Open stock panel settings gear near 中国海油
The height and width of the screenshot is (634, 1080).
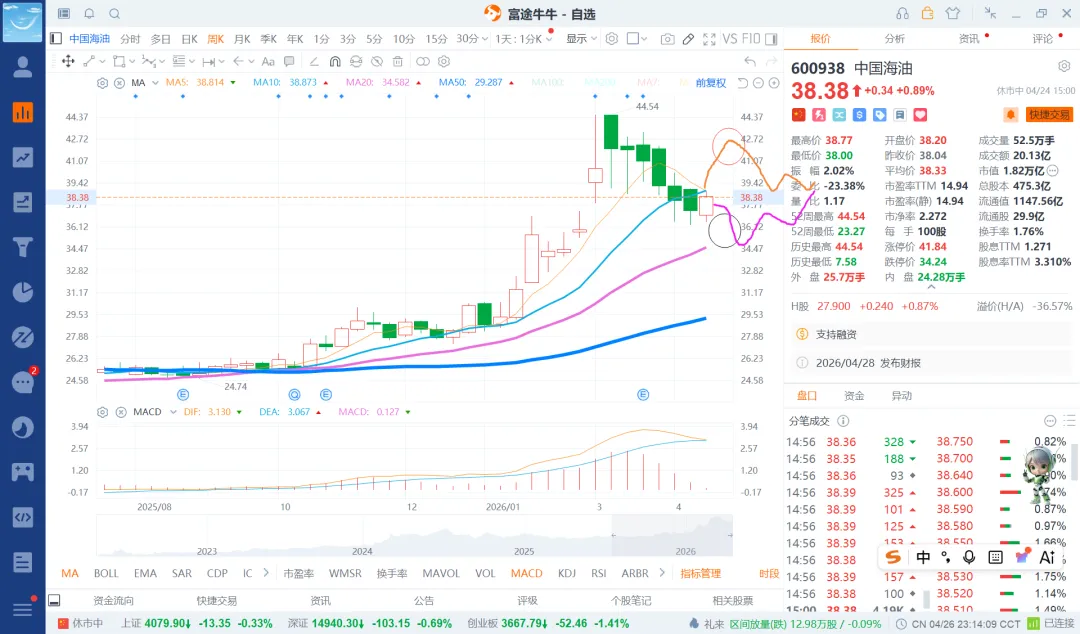pos(1064,66)
